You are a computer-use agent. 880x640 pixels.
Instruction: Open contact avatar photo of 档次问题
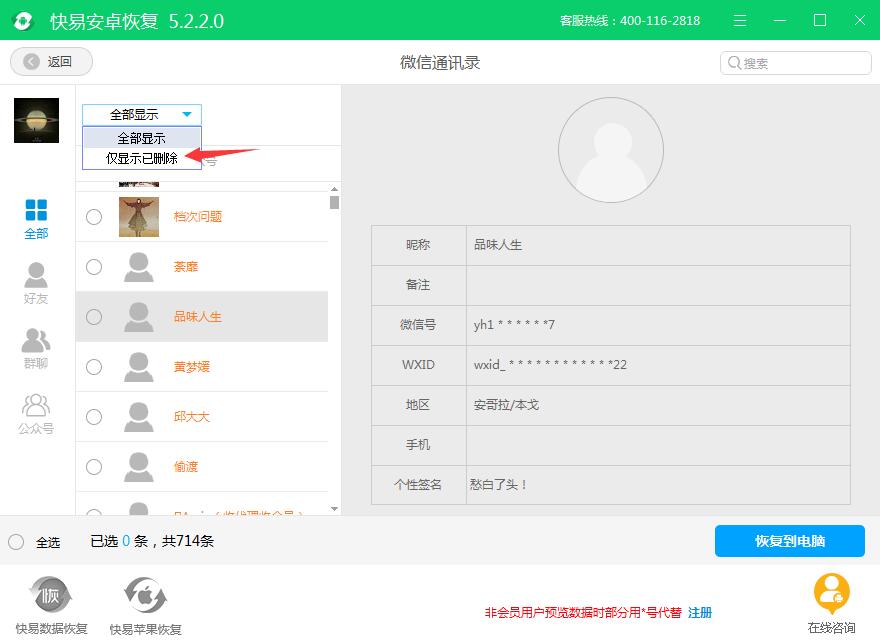click(x=139, y=217)
